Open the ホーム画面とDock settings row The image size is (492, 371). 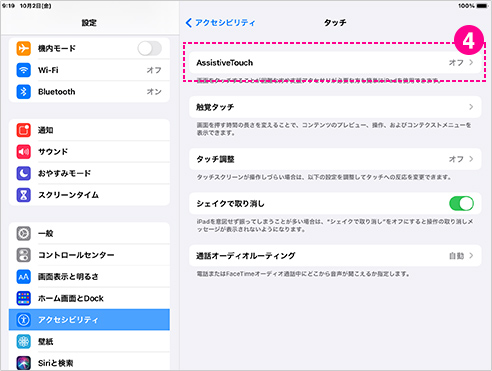pyautogui.click(x=89, y=298)
